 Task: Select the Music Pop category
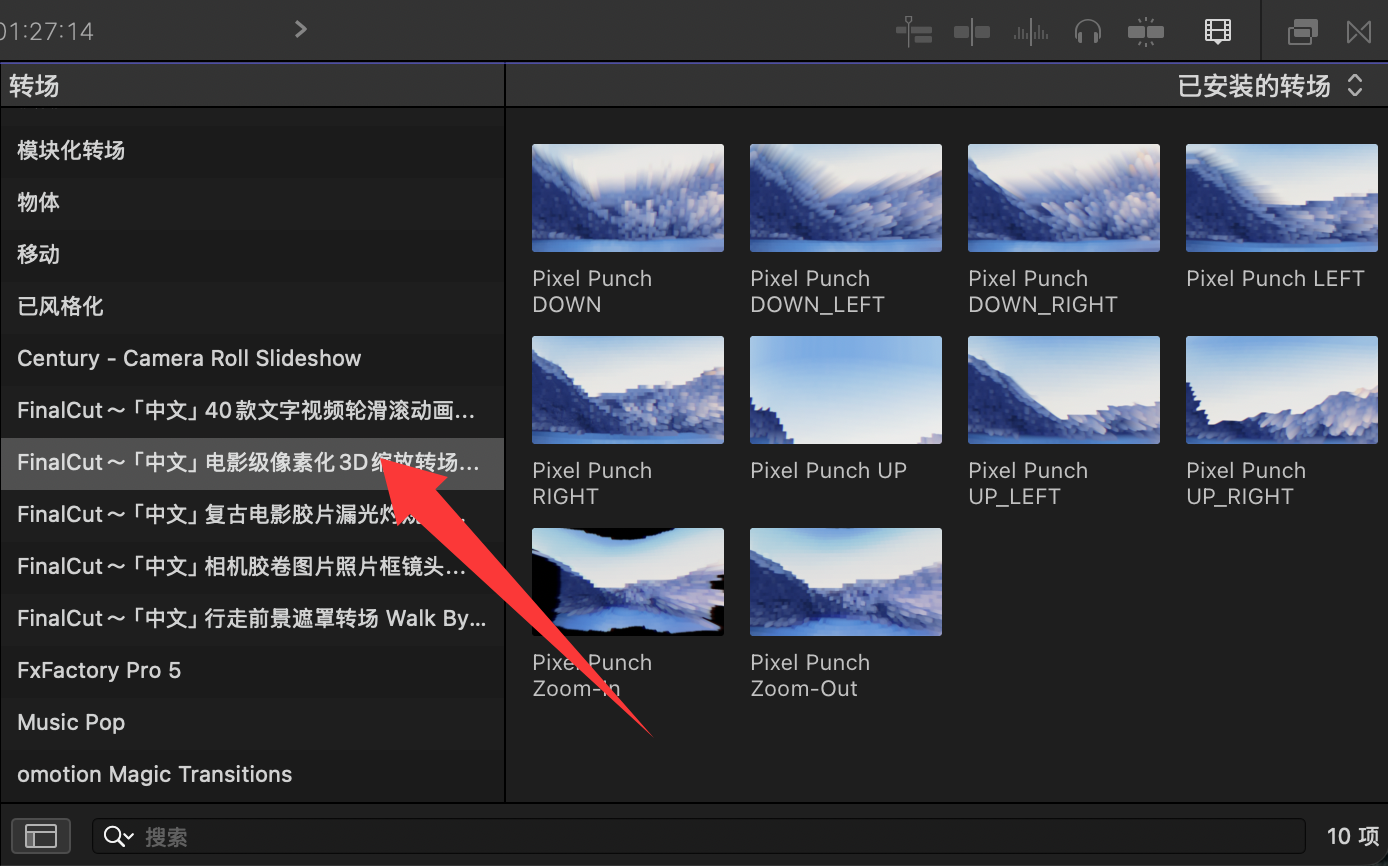tap(71, 722)
